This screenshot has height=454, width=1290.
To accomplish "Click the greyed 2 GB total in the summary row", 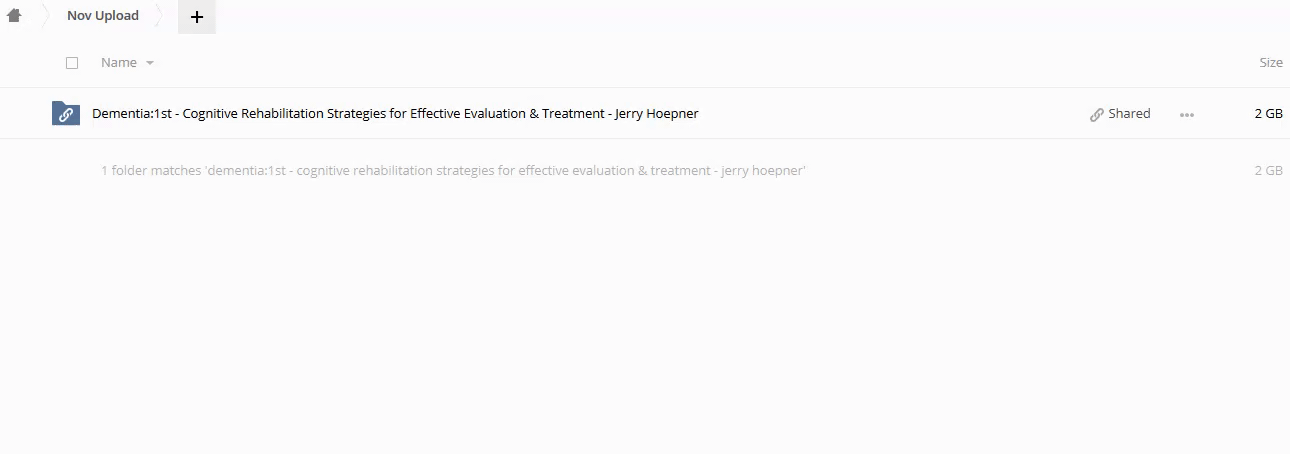I will tap(1268, 171).
